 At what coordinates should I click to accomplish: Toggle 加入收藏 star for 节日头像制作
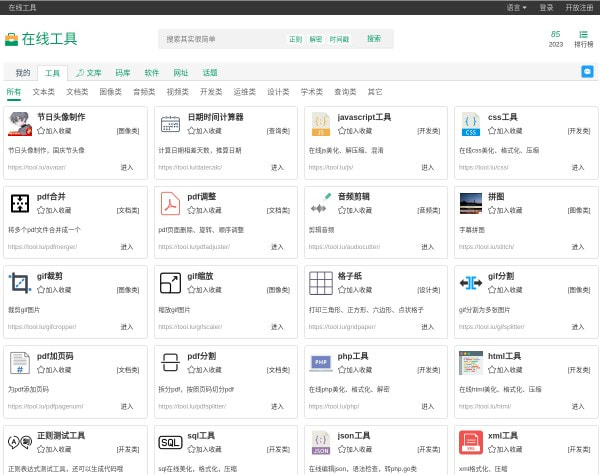(x=41, y=131)
